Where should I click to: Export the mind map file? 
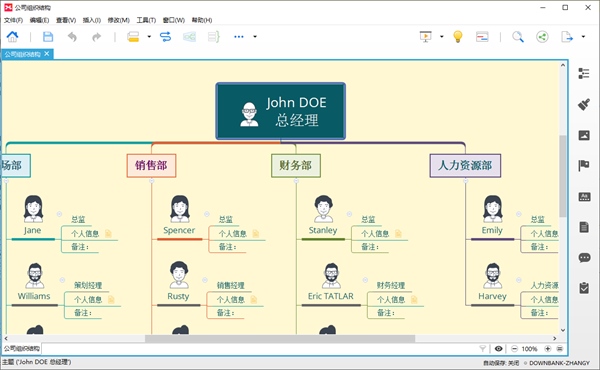567,37
